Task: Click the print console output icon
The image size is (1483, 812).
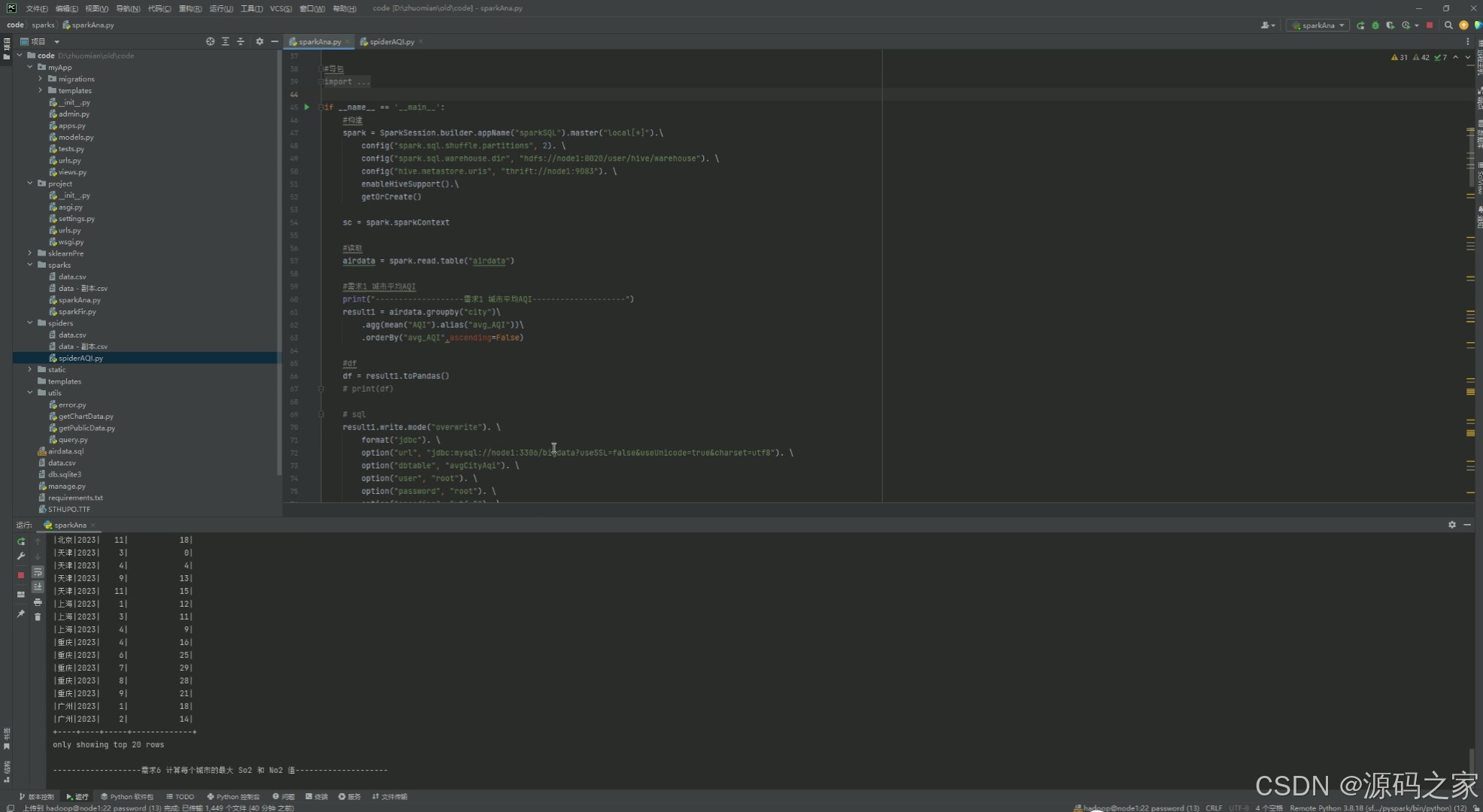Action: [x=38, y=602]
